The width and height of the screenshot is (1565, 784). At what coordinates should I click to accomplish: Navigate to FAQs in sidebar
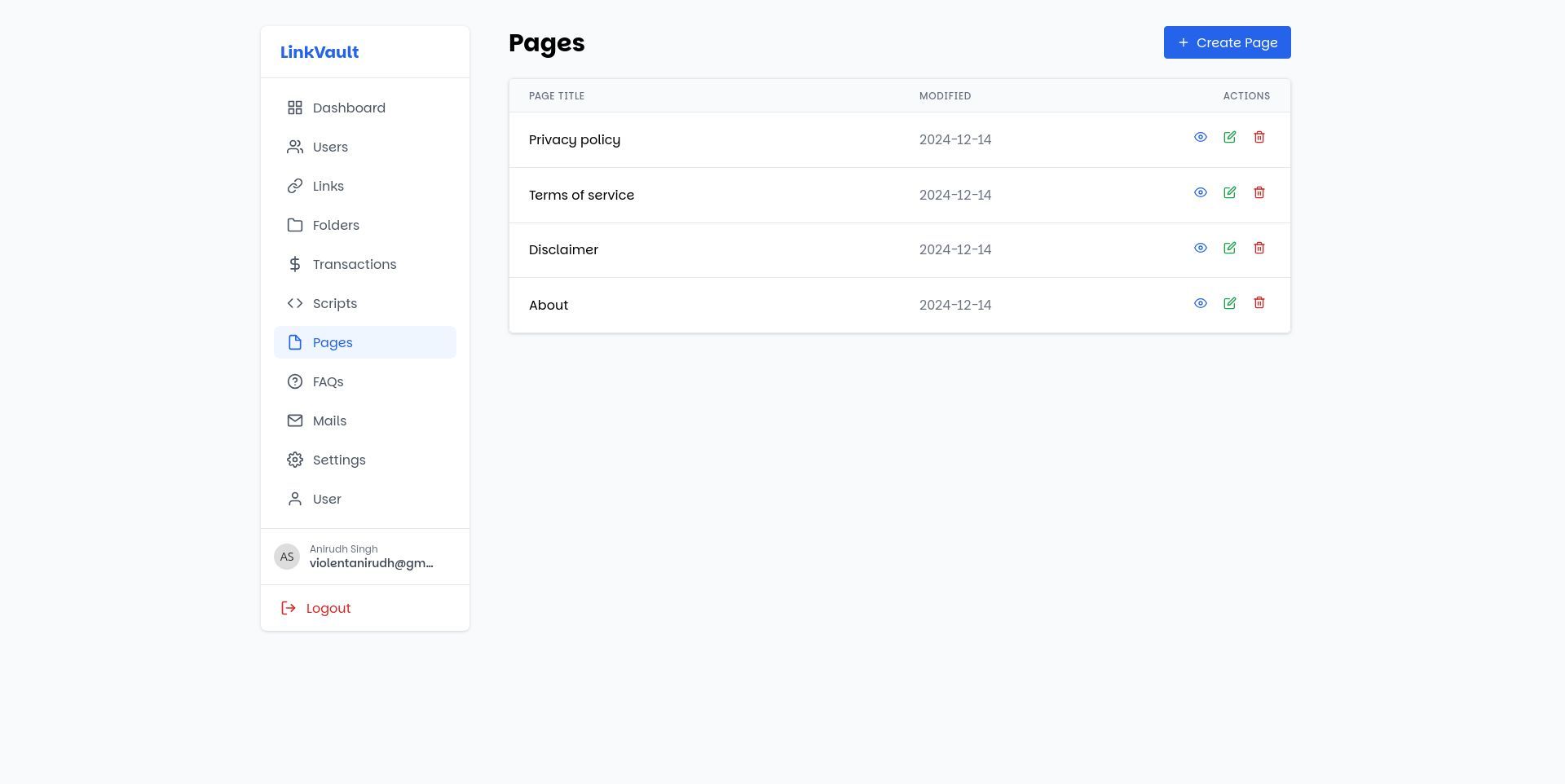[x=328, y=382]
